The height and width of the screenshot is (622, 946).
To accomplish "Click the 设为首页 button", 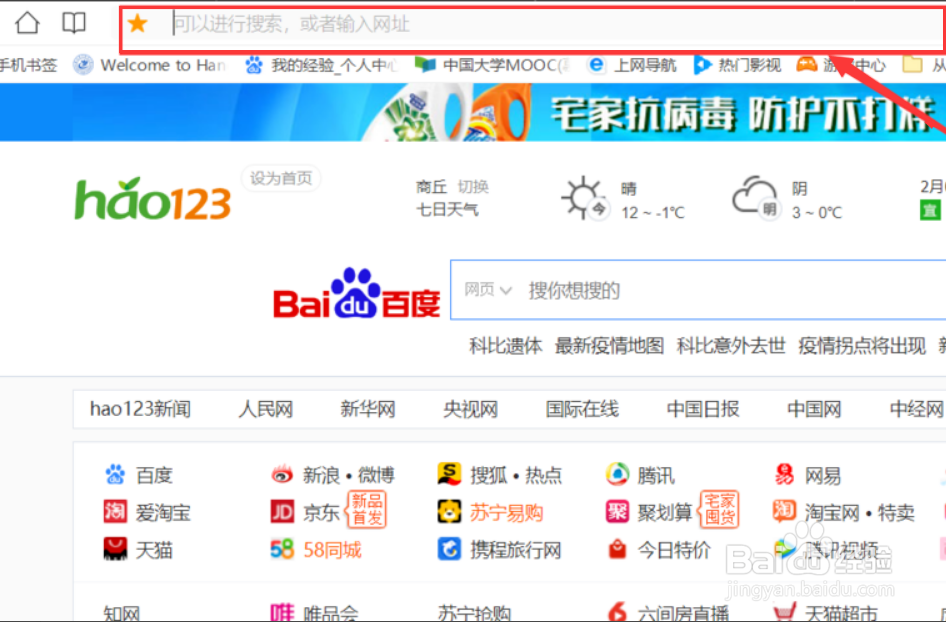I will [x=281, y=178].
